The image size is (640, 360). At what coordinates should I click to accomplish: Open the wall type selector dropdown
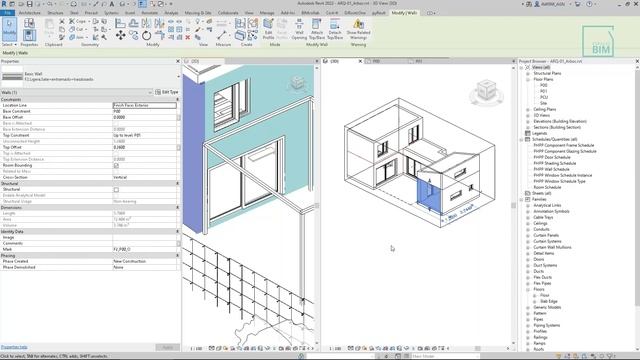[x=178, y=76]
